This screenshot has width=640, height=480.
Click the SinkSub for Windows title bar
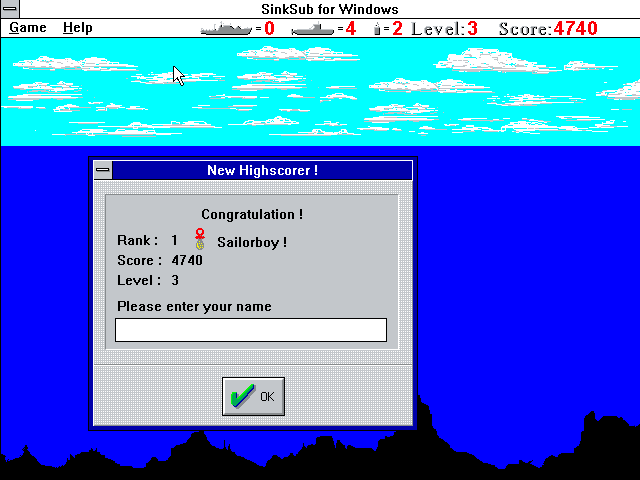click(x=322, y=9)
